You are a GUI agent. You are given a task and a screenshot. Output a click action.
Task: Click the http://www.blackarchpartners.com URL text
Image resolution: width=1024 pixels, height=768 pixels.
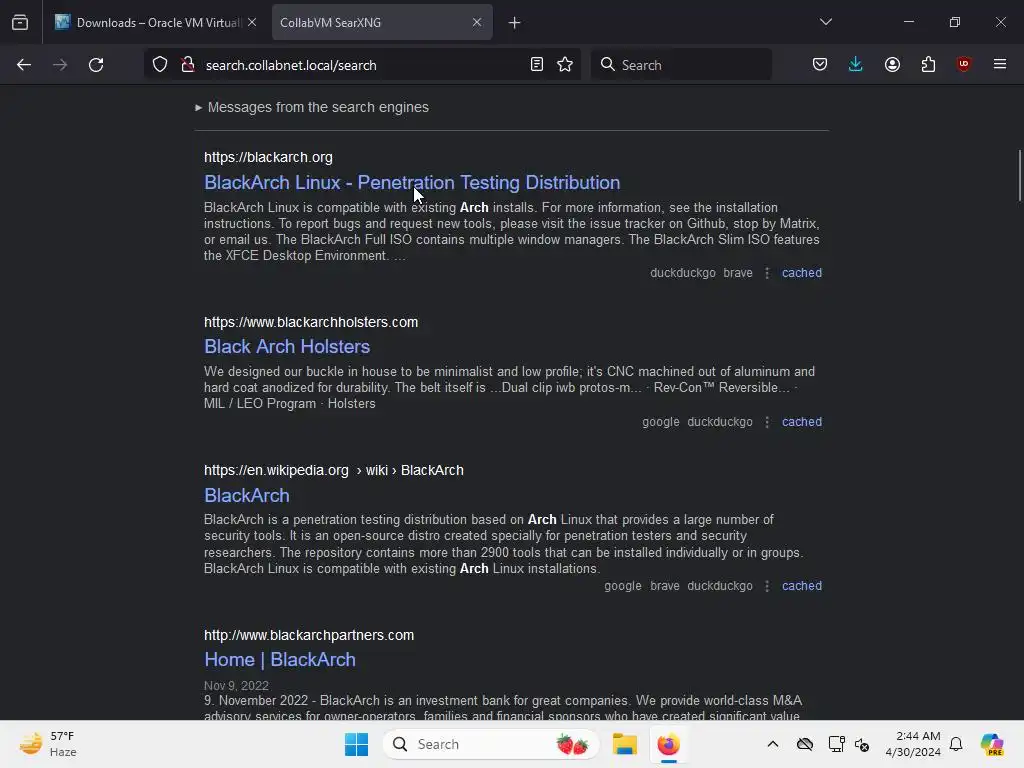click(x=309, y=635)
